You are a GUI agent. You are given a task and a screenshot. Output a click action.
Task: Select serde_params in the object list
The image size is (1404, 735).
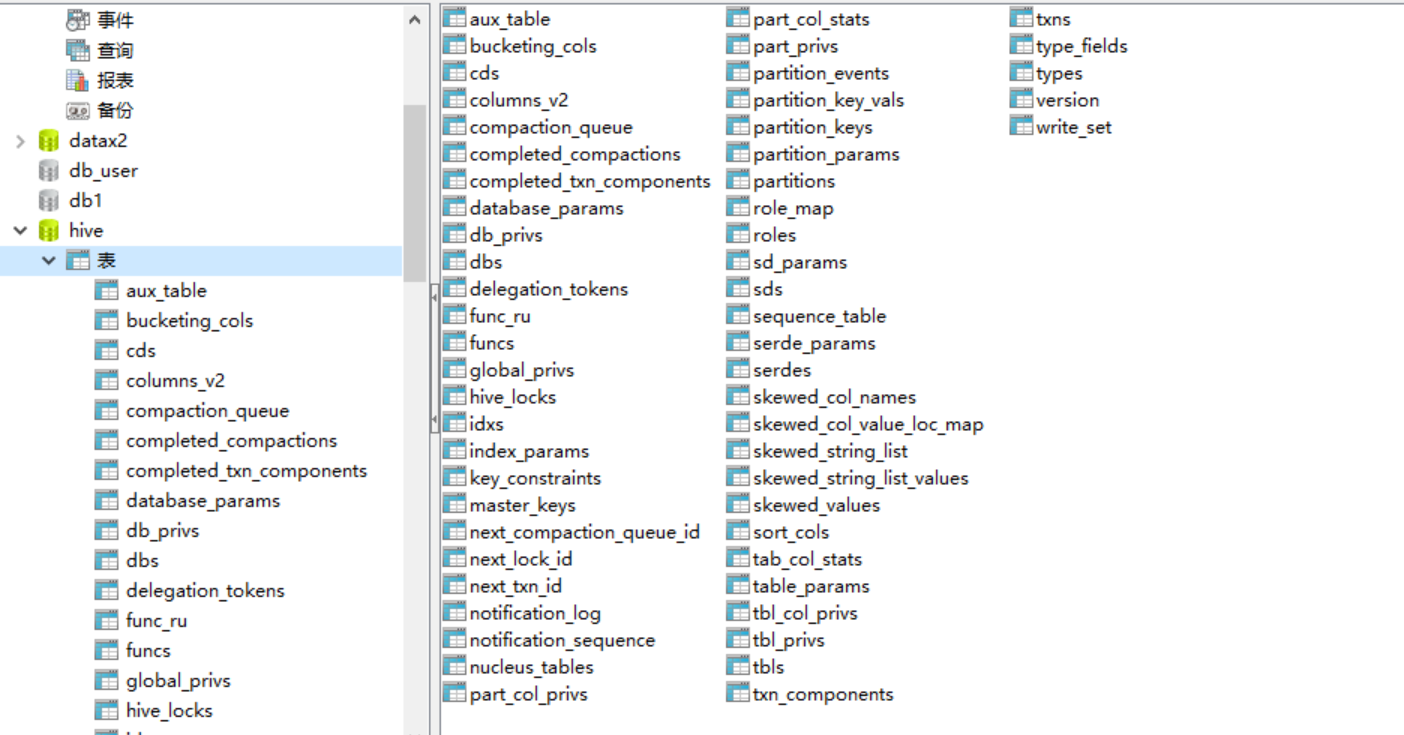814,343
